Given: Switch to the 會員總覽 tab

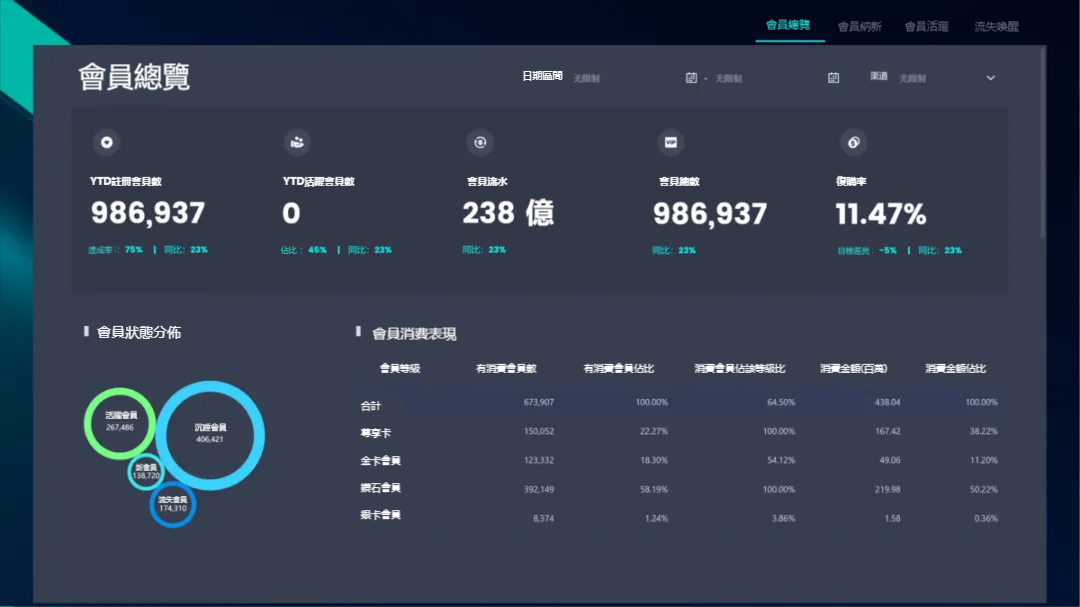Looking at the screenshot, I should (x=788, y=26).
